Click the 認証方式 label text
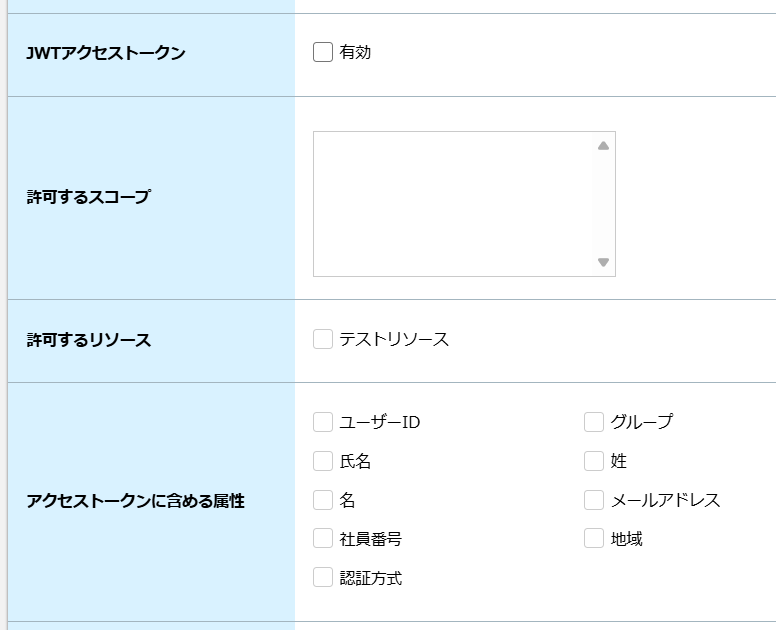 pyautogui.click(x=371, y=578)
